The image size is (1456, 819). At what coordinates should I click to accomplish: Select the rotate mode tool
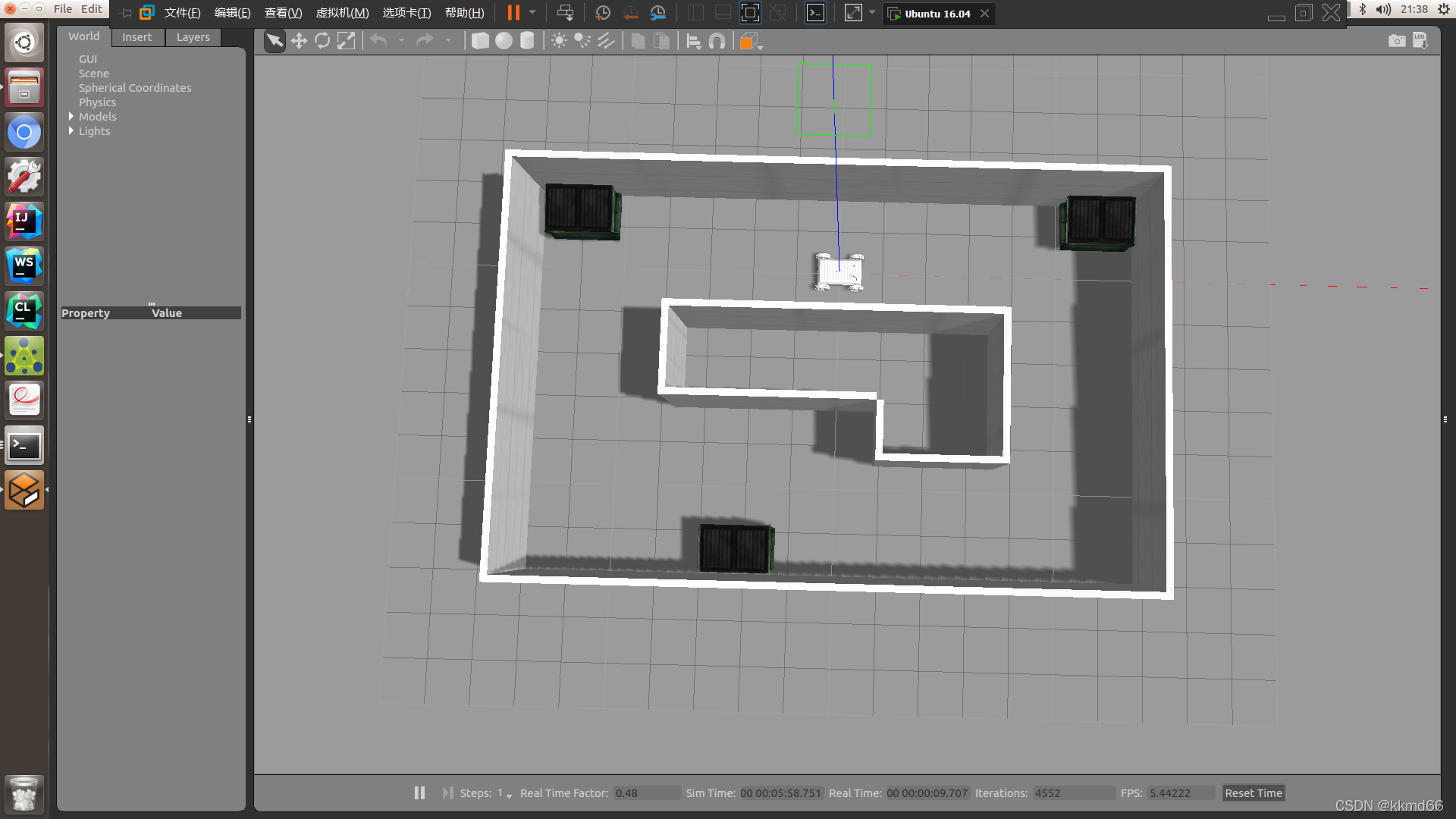322,41
